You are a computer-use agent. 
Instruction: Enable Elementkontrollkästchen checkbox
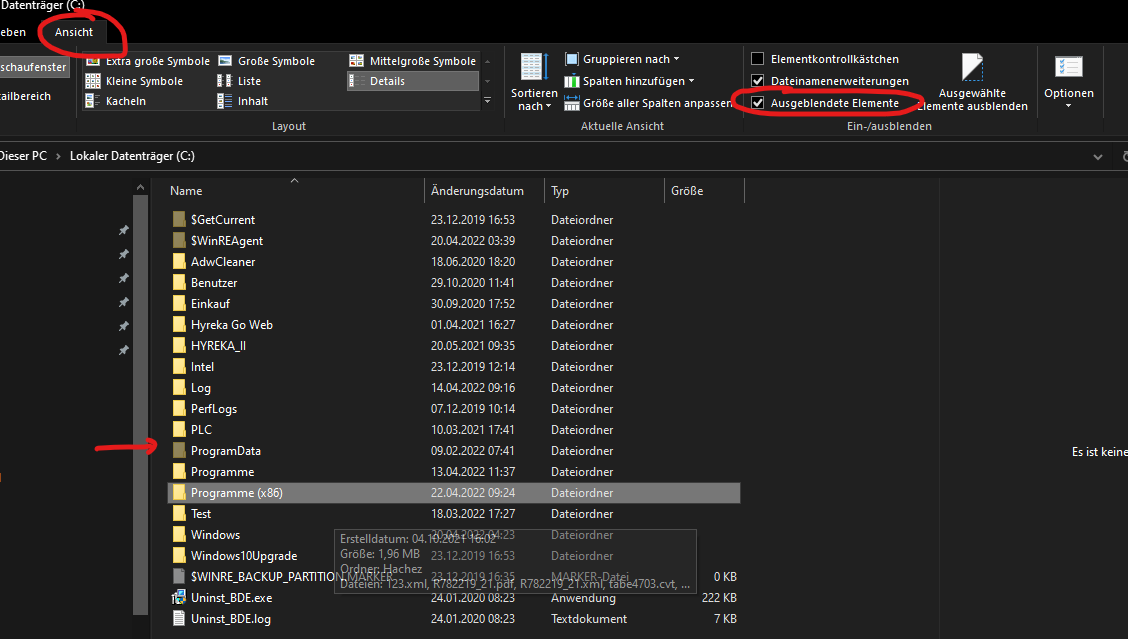point(758,60)
